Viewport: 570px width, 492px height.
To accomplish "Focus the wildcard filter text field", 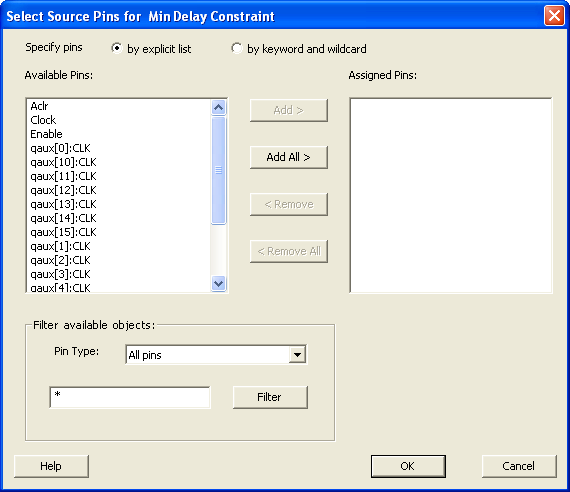I will tap(130, 397).
